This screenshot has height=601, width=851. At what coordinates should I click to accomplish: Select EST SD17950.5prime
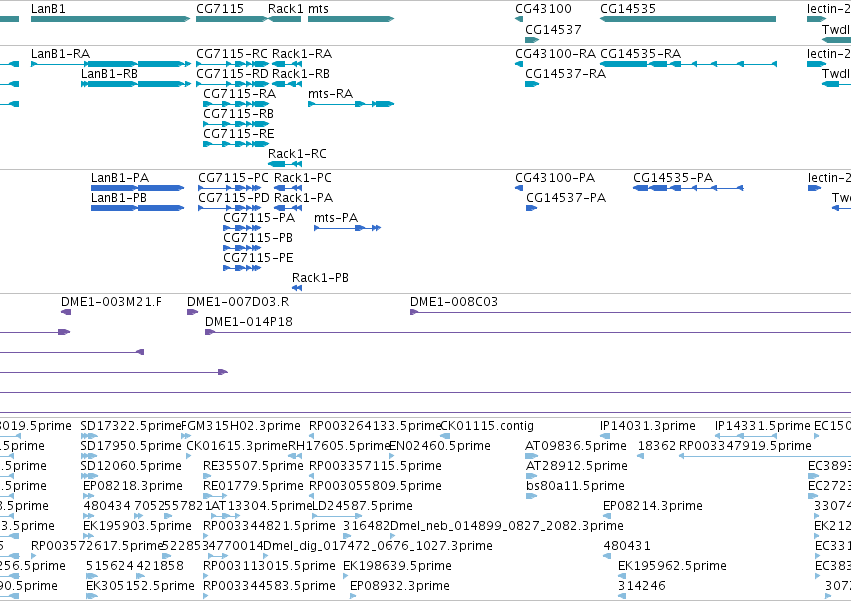(89, 456)
